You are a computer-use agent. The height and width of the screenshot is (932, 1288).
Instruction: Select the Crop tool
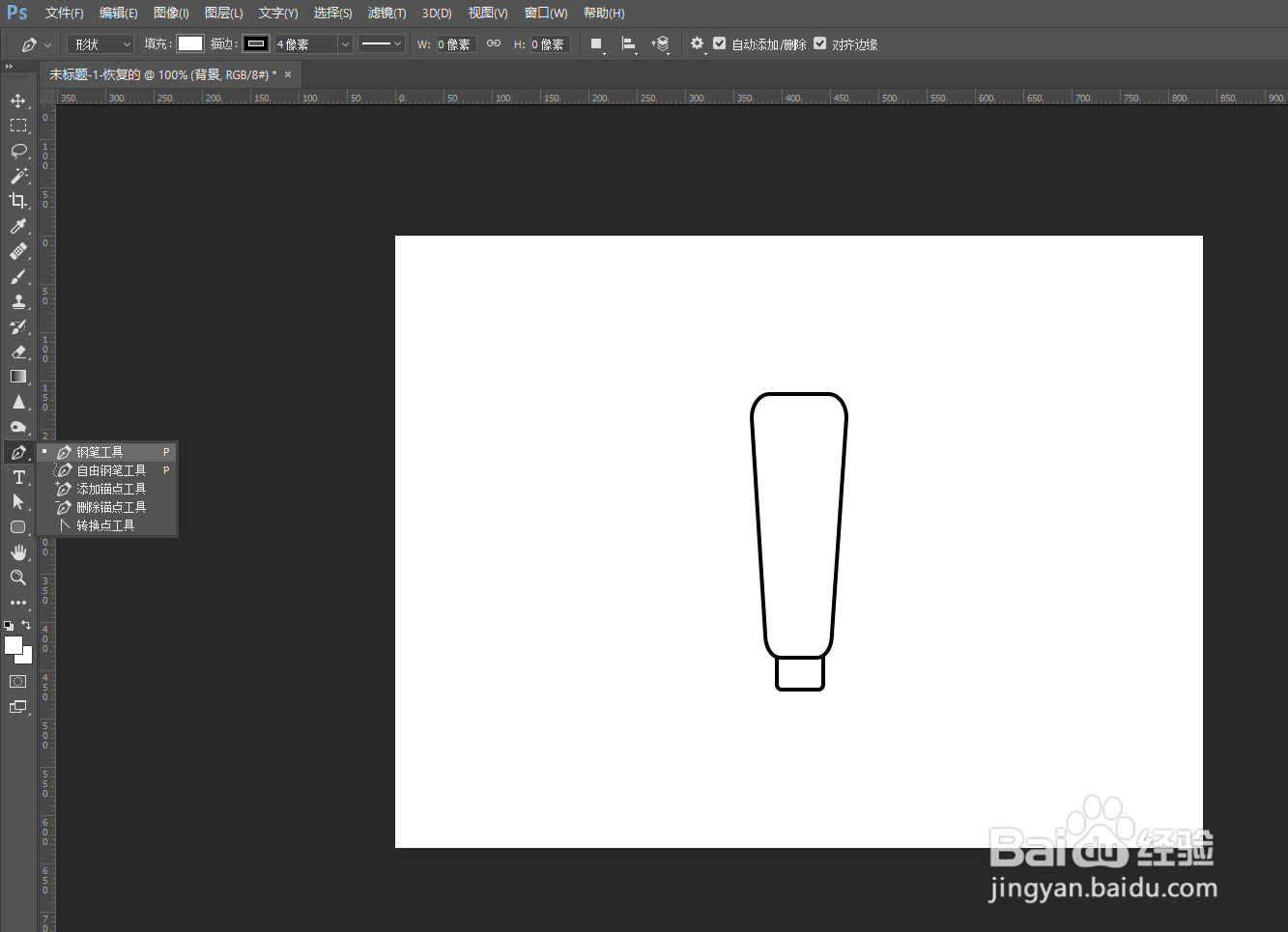(18, 201)
